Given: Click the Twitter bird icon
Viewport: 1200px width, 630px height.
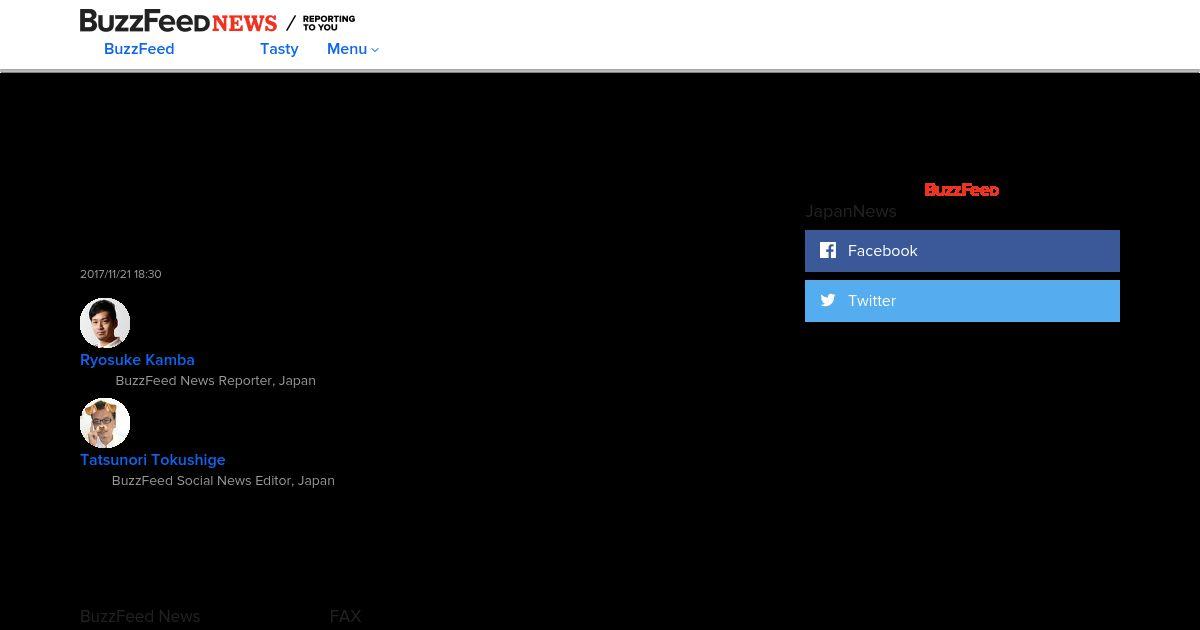Looking at the screenshot, I should click(828, 300).
